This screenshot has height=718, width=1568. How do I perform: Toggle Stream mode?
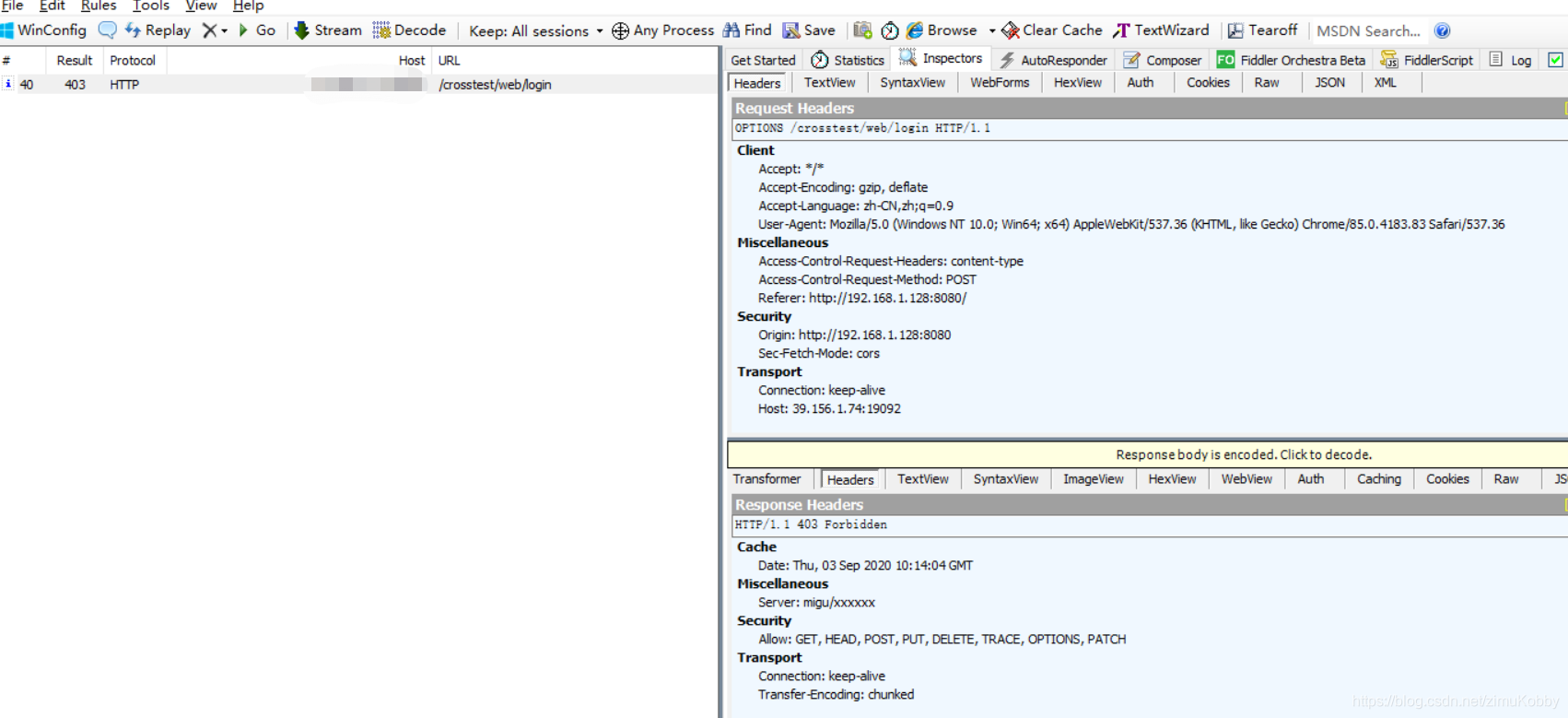click(x=328, y=30)
